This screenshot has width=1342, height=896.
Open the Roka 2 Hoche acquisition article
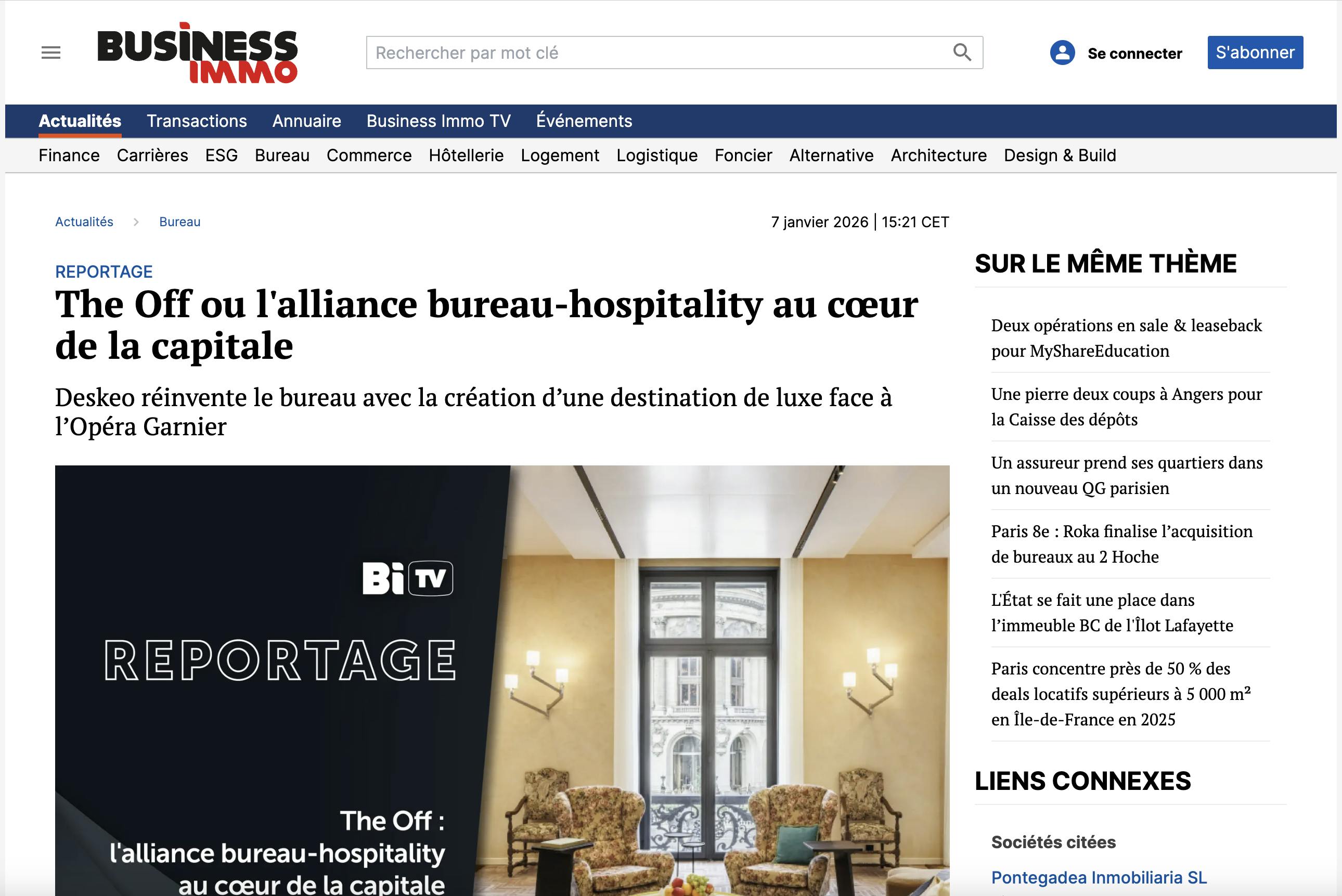[1121, 544]
